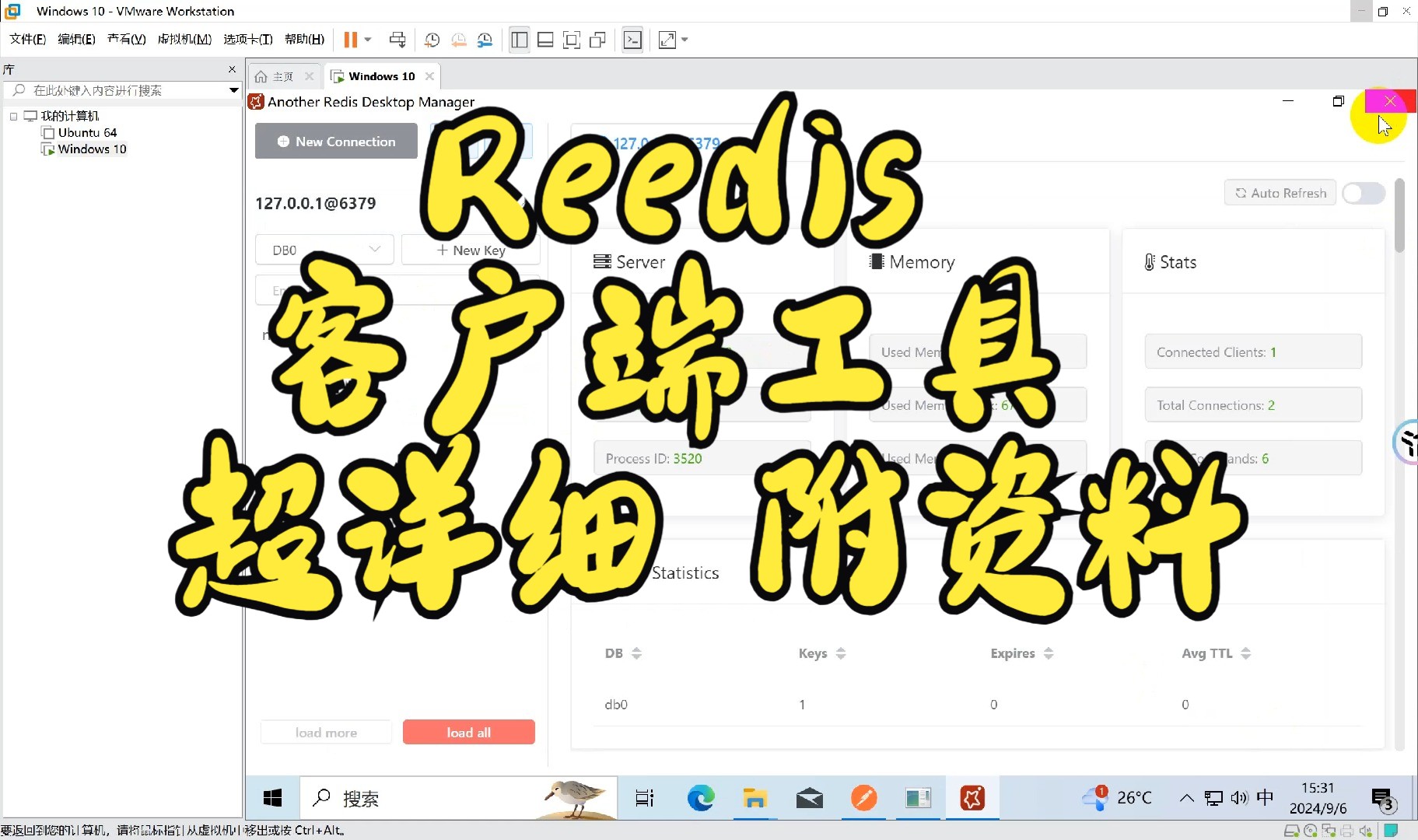Viewport: 1418px width, 840px height.
Task: Toggle the Auto Refresh switch on
Action: pyautogui.click(x=1364, y=193)
